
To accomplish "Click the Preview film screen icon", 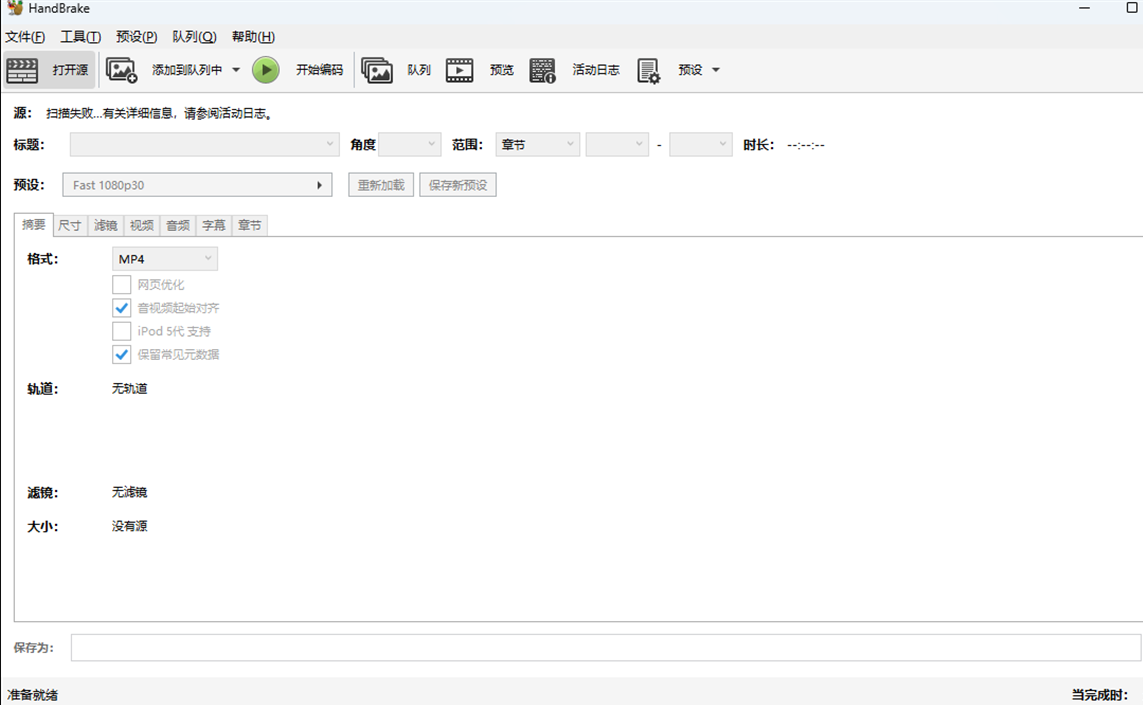I will click(459, 70).
